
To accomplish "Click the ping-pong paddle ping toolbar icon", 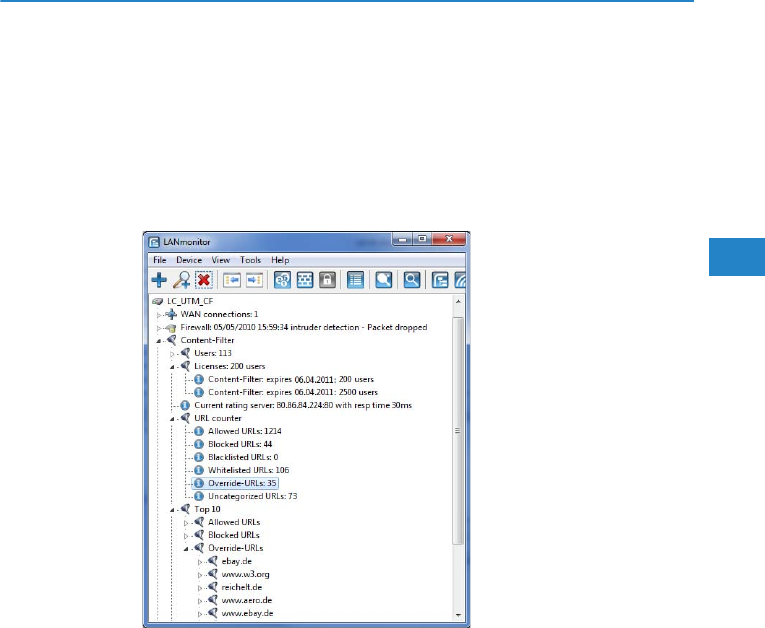I will (x=383, y=280).
